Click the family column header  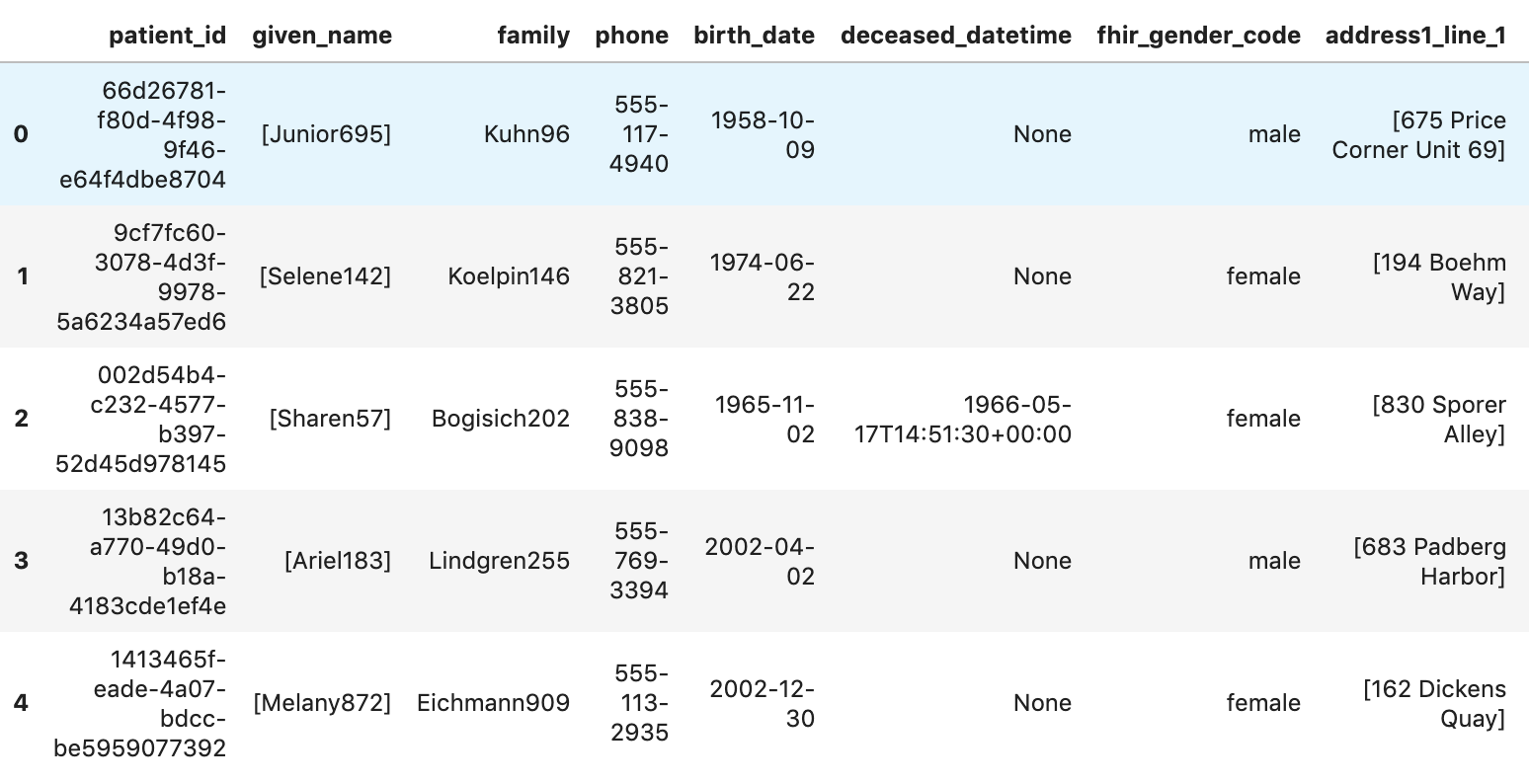click(533, 36)
